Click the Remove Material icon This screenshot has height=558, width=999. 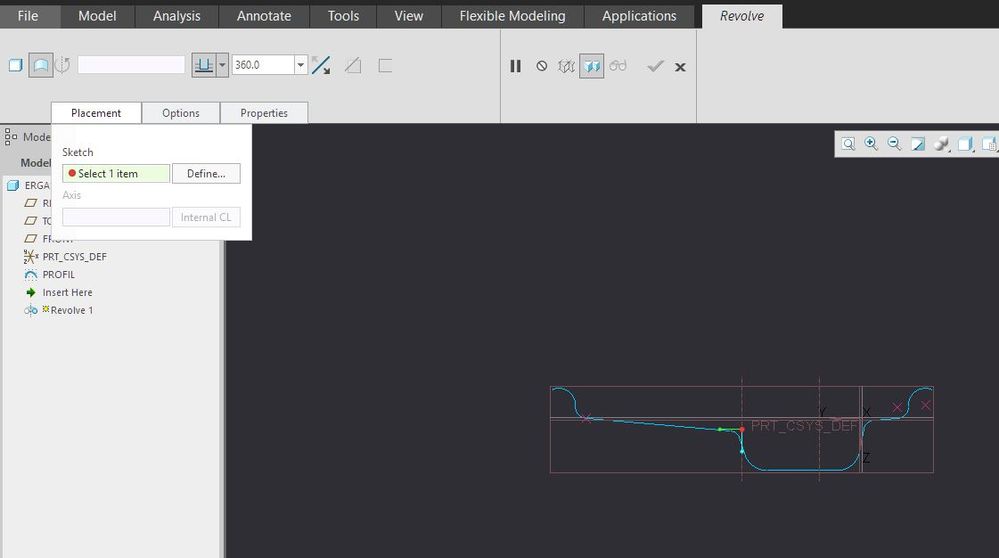point(353,65)
